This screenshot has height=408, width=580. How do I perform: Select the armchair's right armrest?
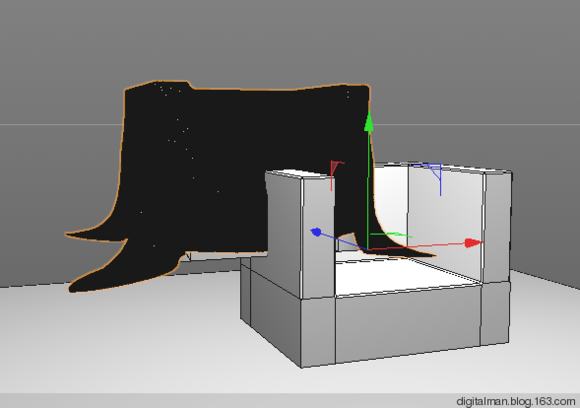[x=497, y=226]
